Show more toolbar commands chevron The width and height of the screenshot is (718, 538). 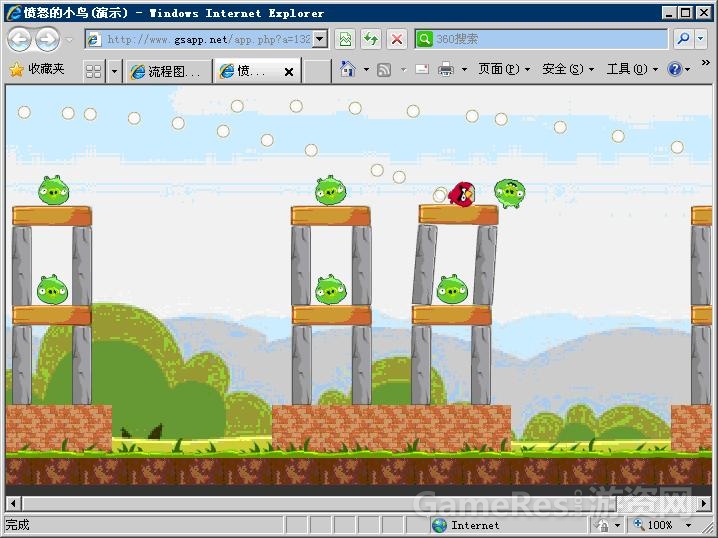click(x=706, y=63)
